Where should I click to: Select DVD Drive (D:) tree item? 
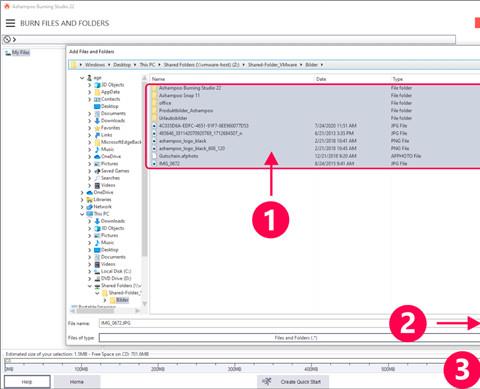tap(116, 278)
